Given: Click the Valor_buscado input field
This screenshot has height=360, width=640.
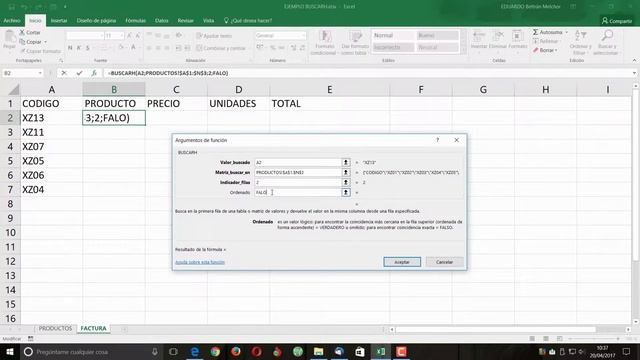Looking at the screenshot, I should pos(298,162).
